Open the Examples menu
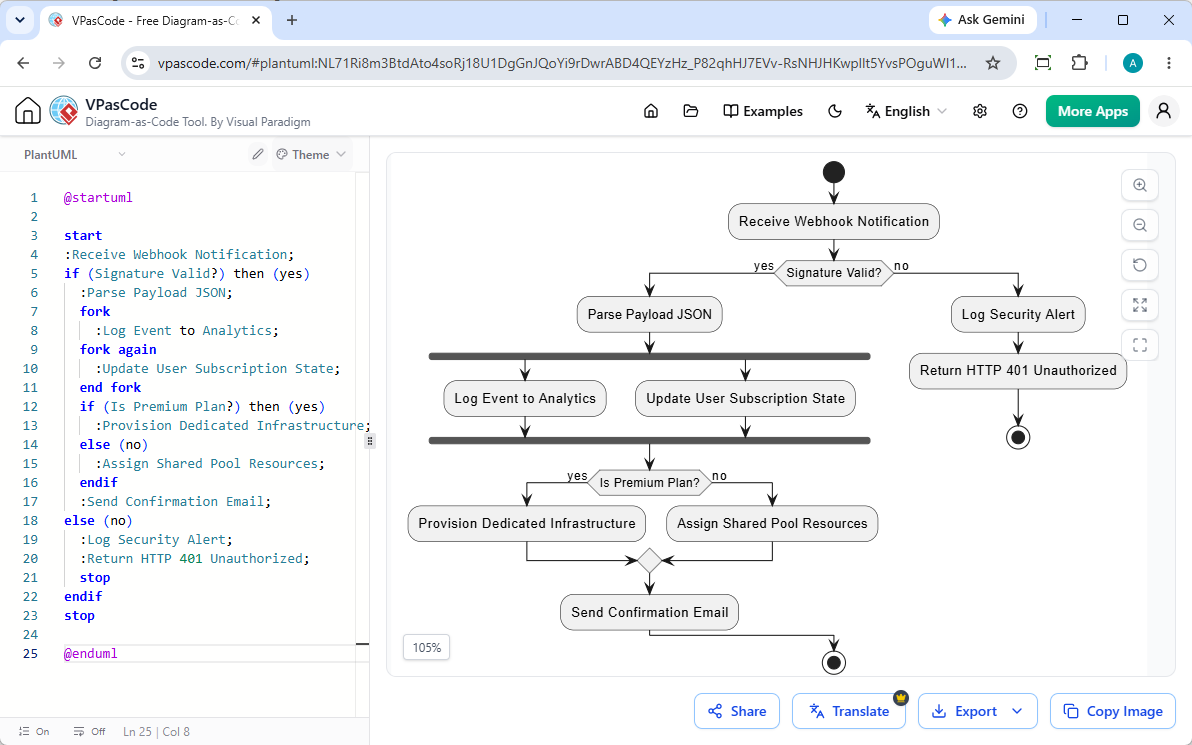 762,111
